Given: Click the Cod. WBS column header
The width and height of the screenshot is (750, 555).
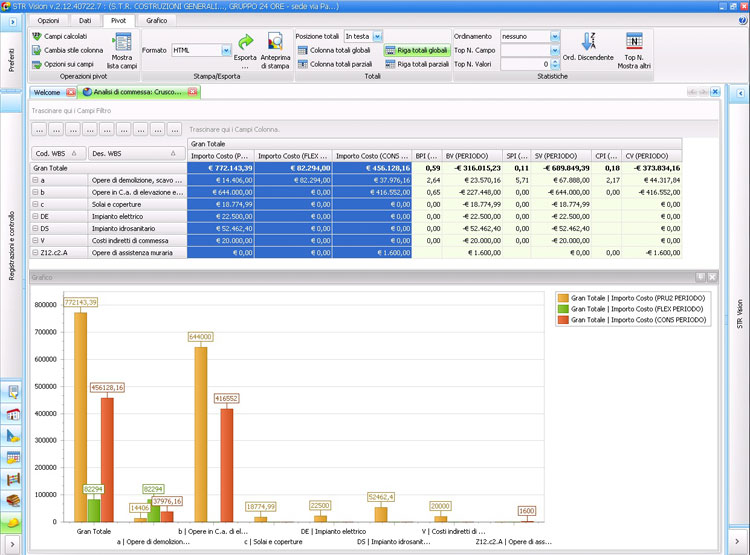Looking at the screenshot, I should (50, 154).
